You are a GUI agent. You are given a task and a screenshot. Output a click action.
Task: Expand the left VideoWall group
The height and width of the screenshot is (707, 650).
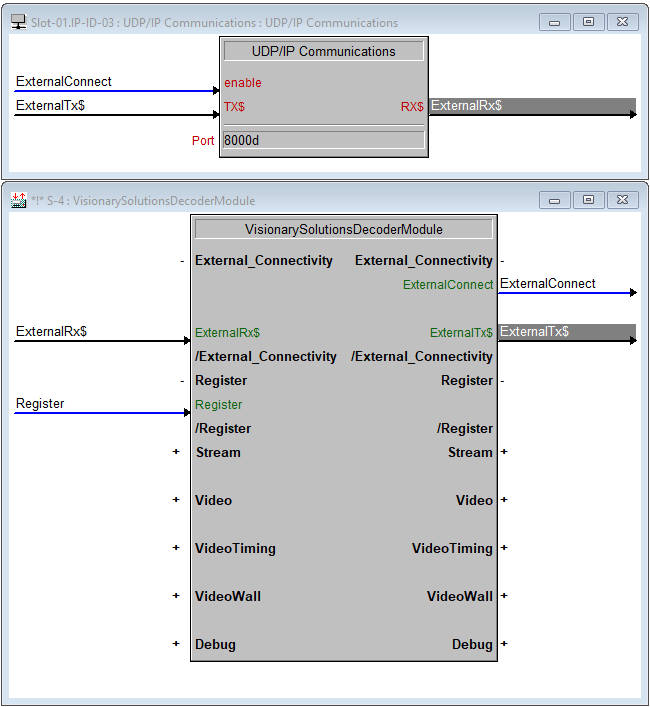coord(176,596)
